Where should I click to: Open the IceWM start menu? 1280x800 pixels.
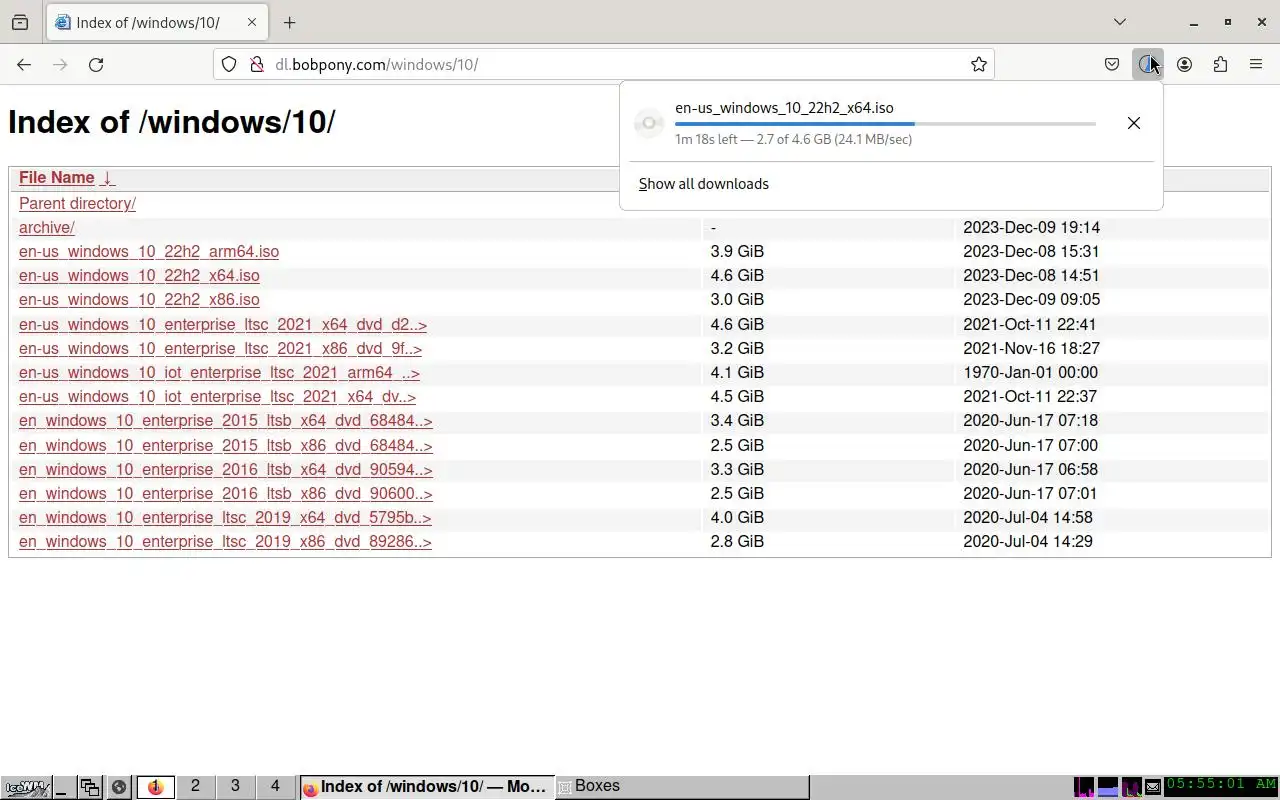pyautogui.click(x=24, y=787)
